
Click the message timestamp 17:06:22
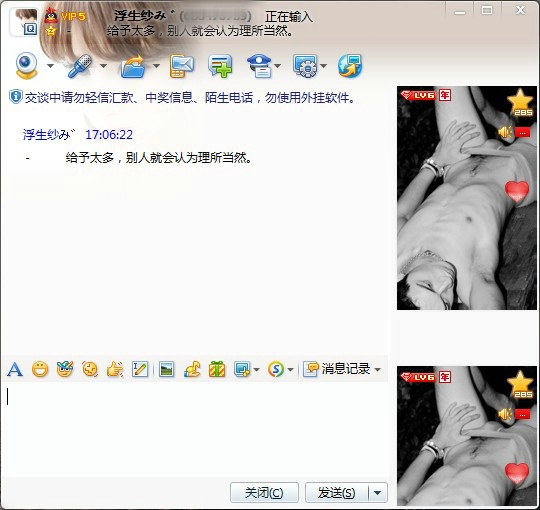tap(109, 134)
